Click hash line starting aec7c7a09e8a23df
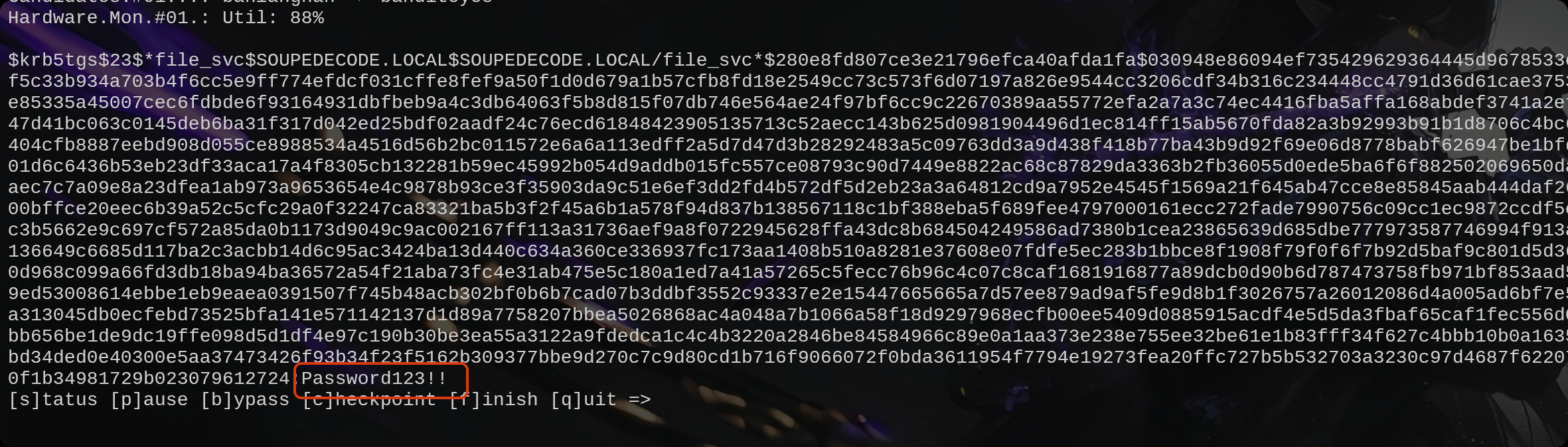 788,188
